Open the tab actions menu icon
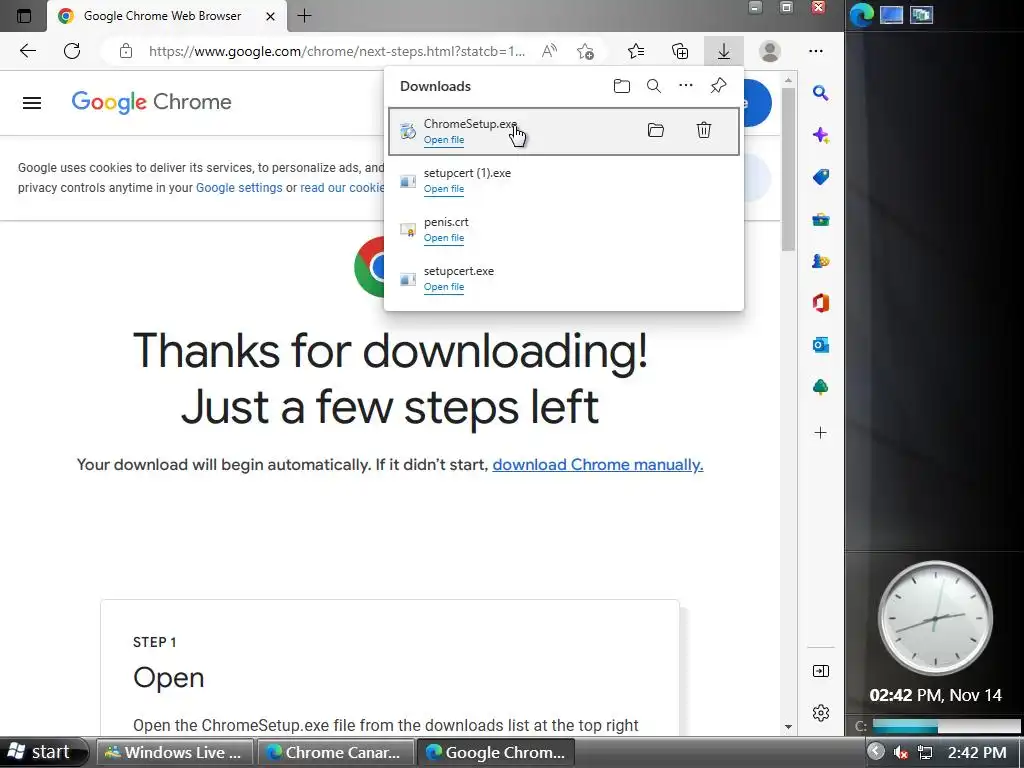 24,16
